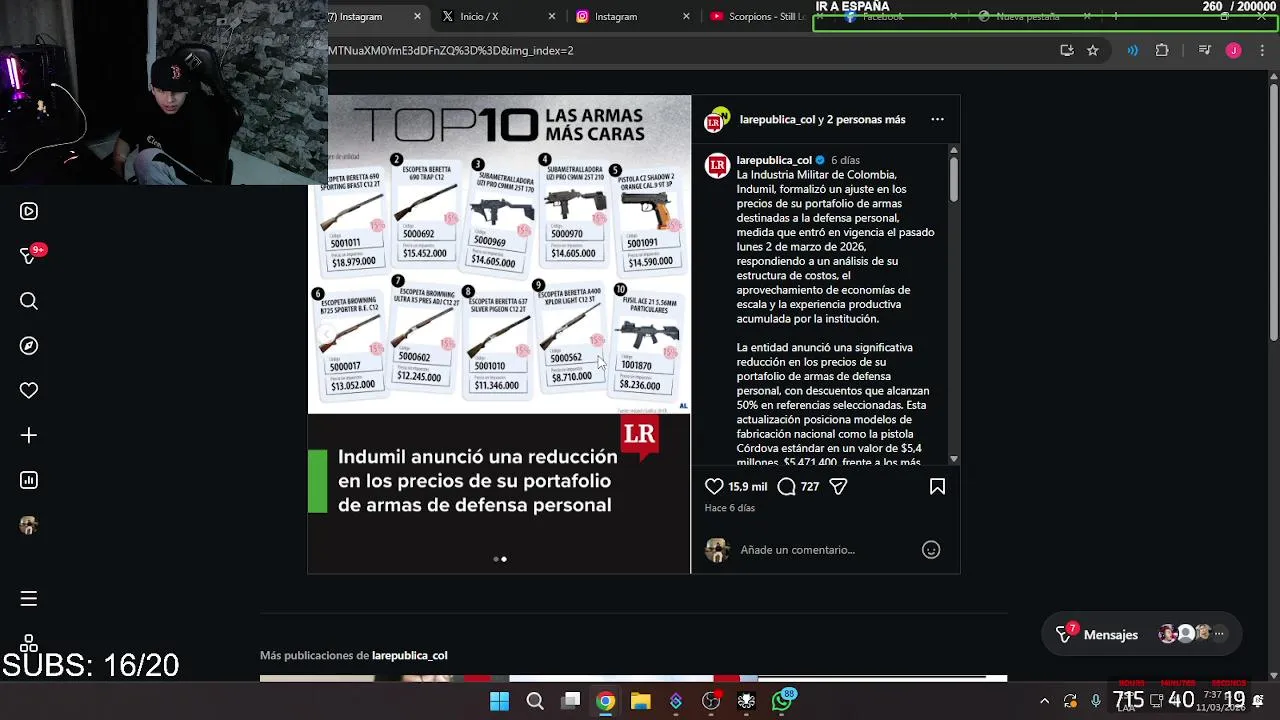1280x720 pixels.
Task: Open larepublica_col profile from post header
Action: [x=778, y=119]
